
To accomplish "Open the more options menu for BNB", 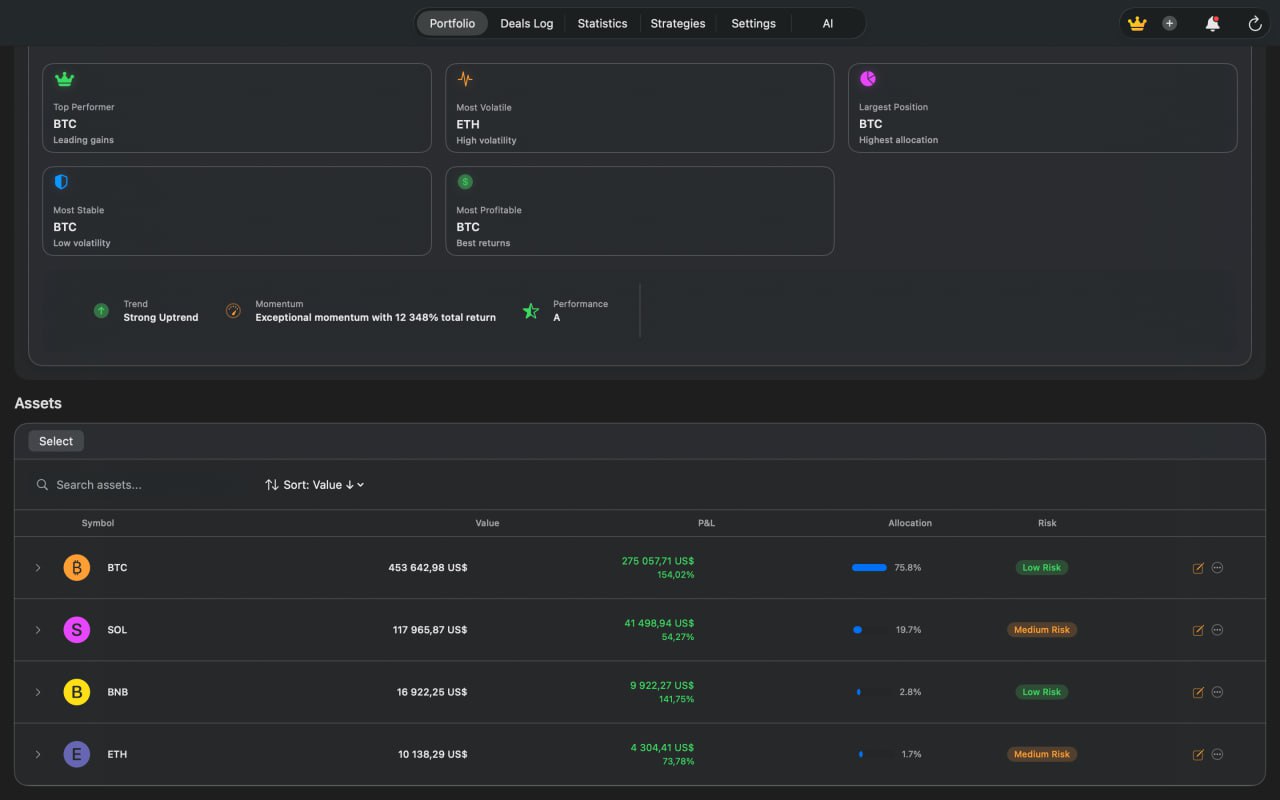I will click(x=1217, y=692).
